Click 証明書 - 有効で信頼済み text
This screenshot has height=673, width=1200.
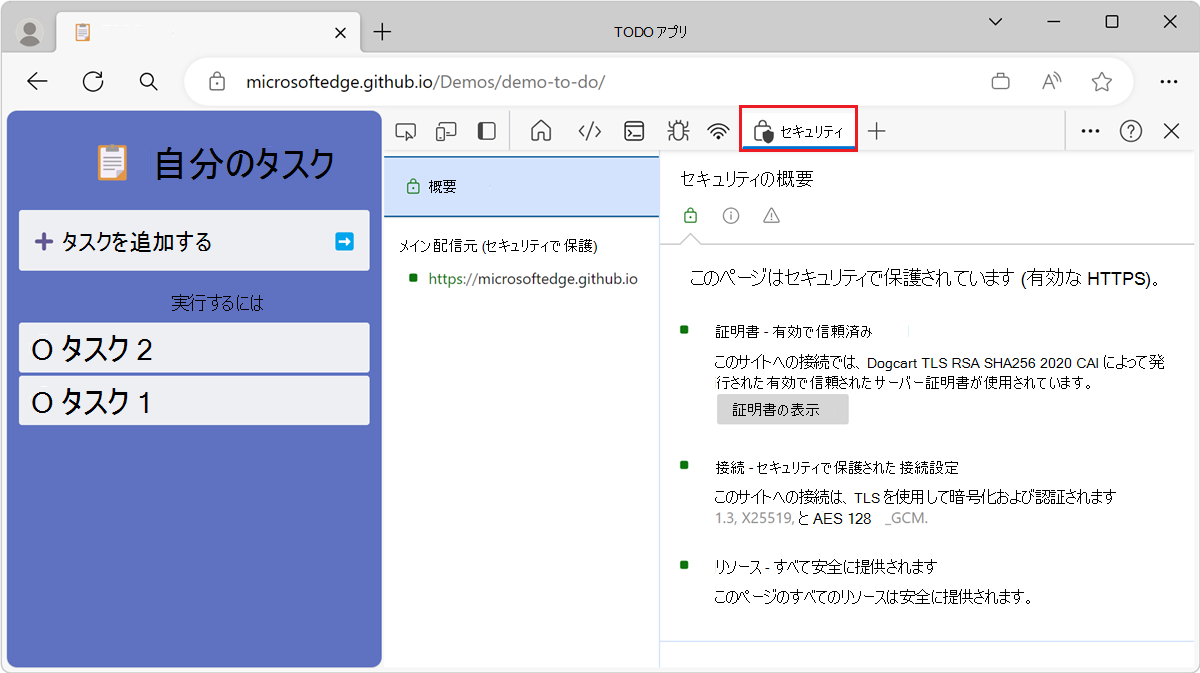click(794, 331)
